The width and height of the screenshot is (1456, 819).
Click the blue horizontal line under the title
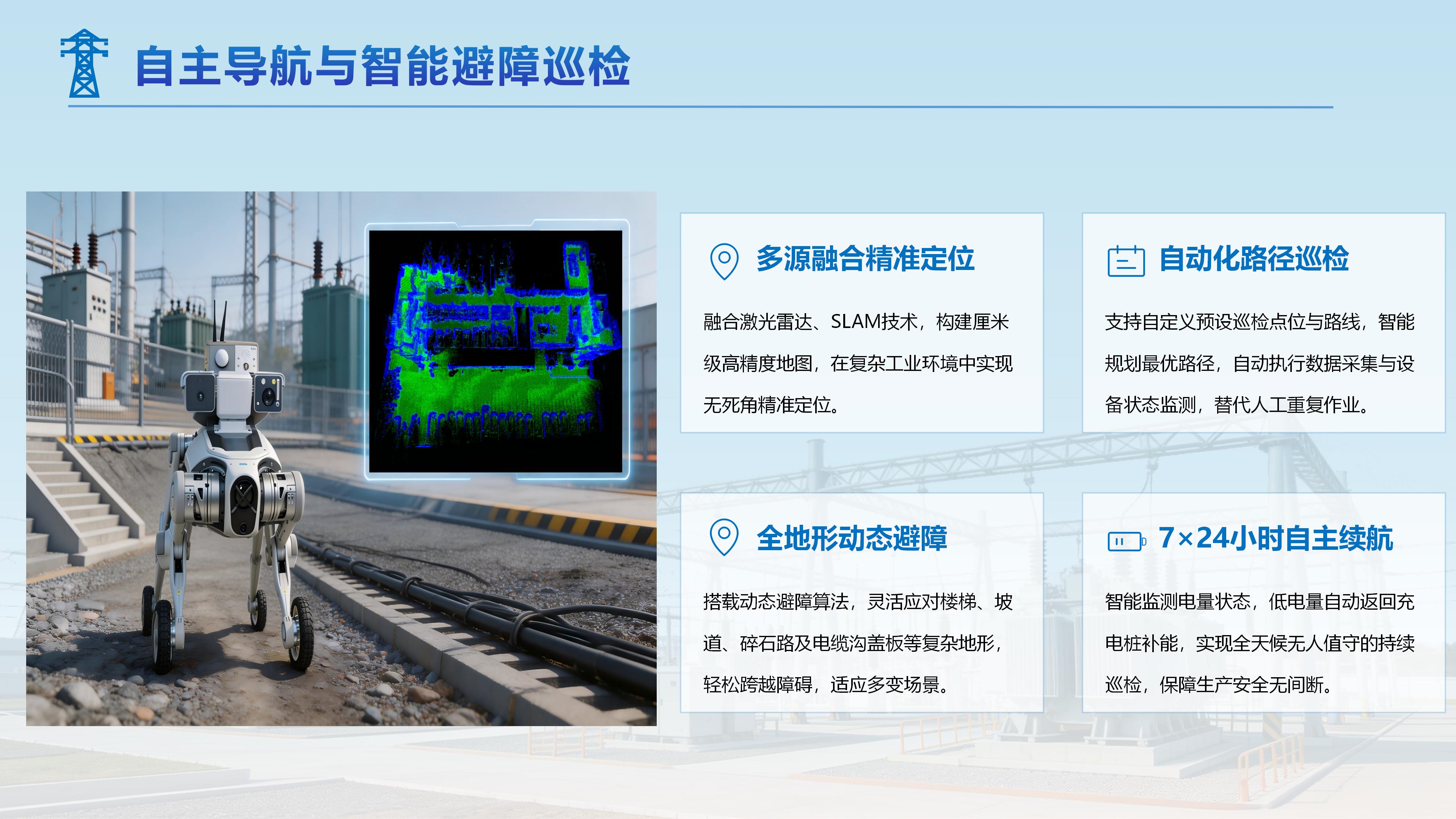(701, 106)
